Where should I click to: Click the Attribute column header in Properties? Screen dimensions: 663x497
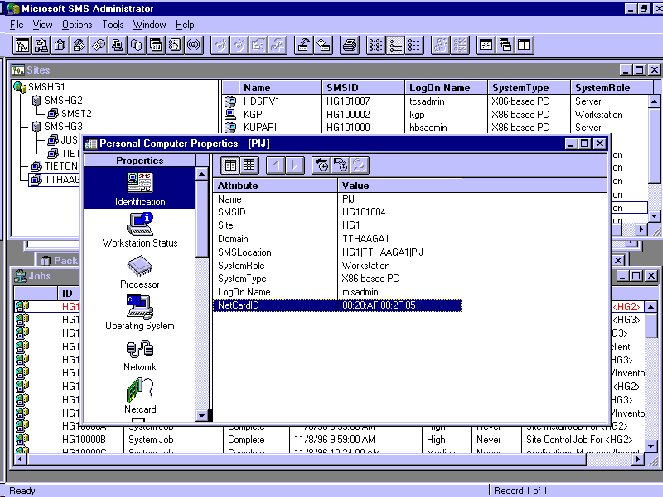(x=275, y=185)
